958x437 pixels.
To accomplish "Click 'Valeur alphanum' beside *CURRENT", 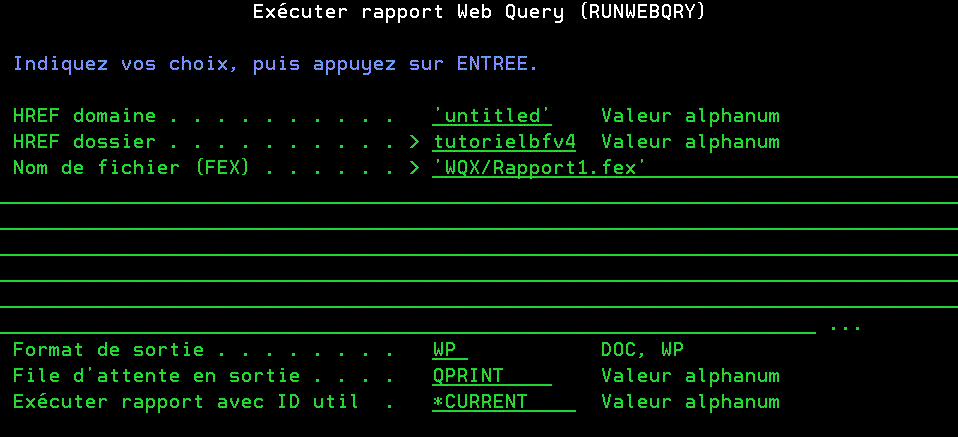I will point(690,402).
